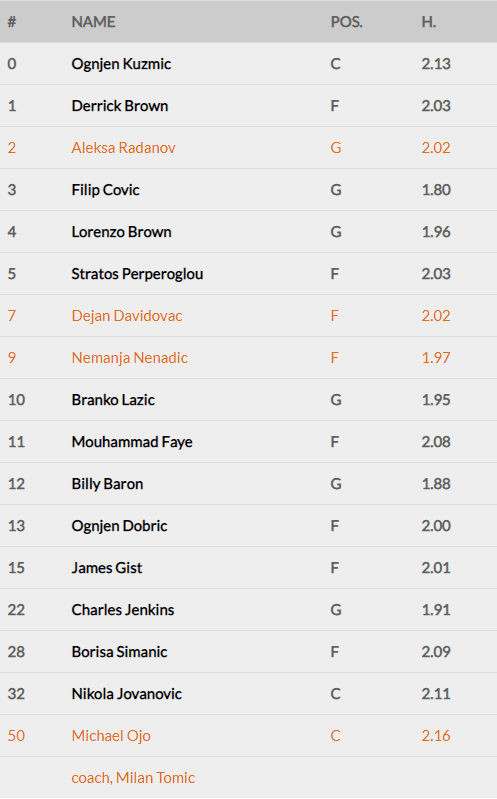Click Nikola Jovanovic name

point(126,694)
